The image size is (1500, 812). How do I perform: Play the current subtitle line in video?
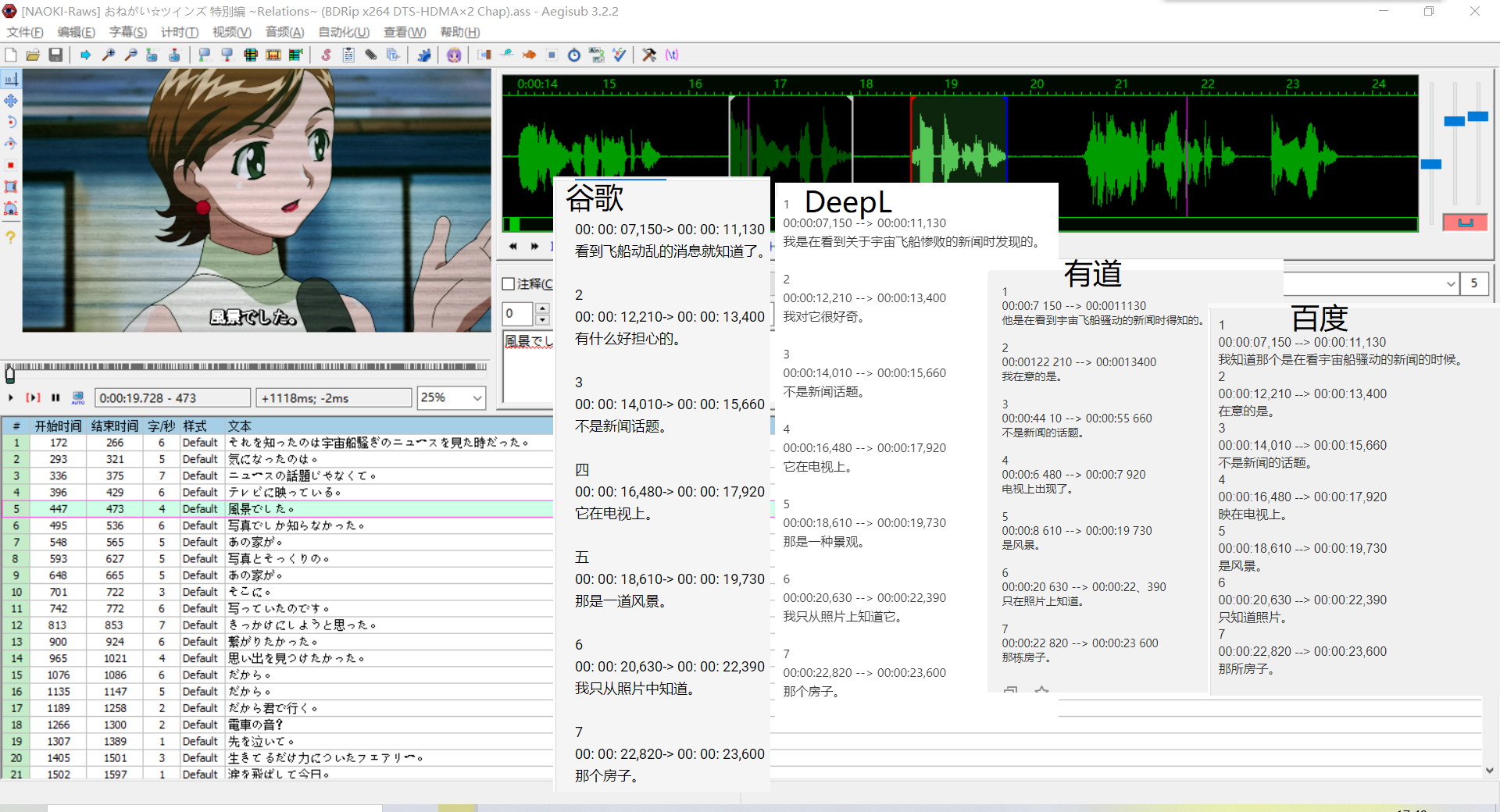[33, 398]
